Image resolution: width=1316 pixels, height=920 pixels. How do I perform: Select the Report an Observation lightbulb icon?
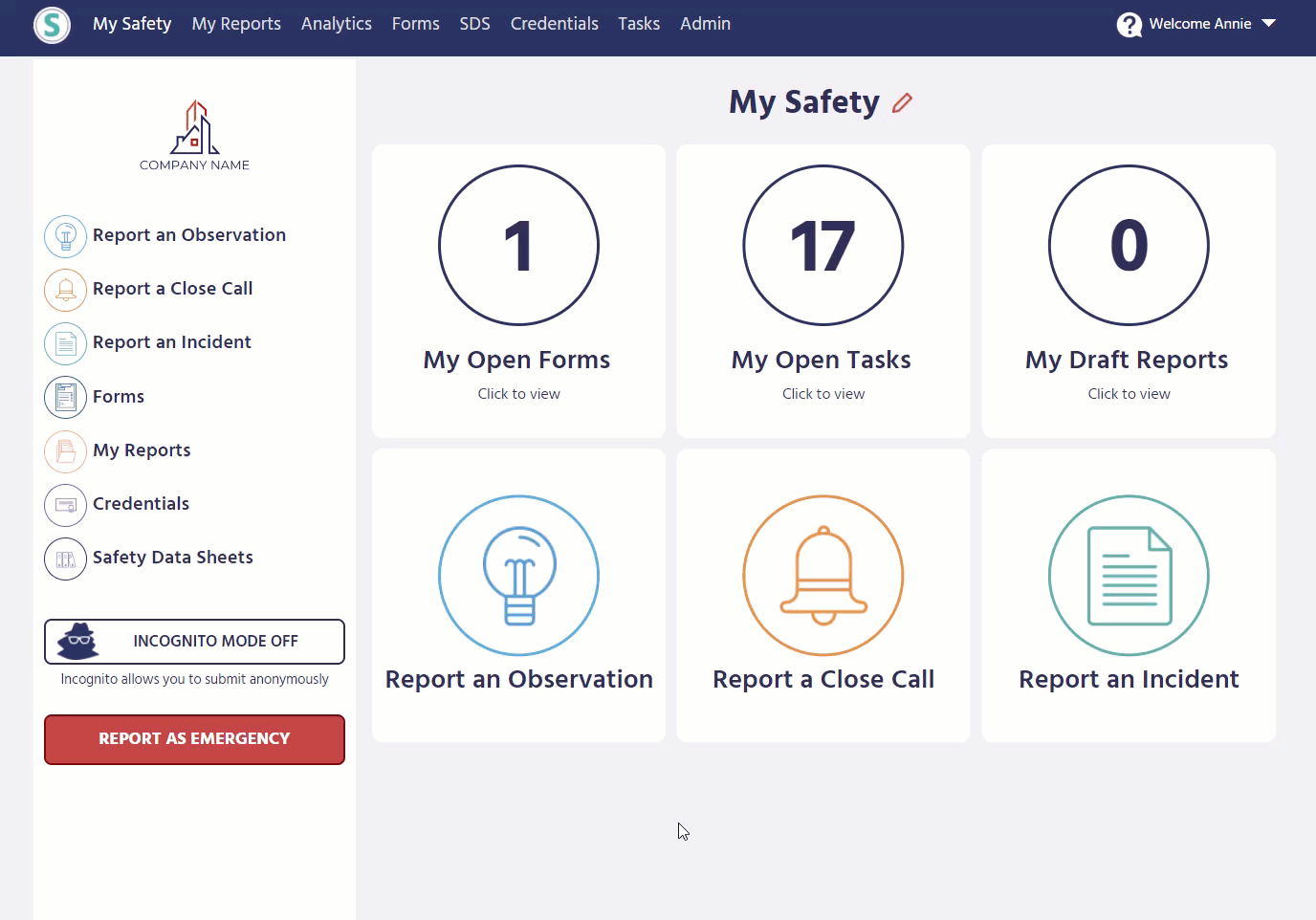[x=65, y=236]
